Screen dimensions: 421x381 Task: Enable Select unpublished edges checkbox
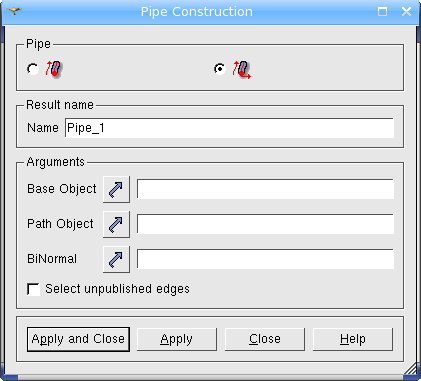click(33, 289)
